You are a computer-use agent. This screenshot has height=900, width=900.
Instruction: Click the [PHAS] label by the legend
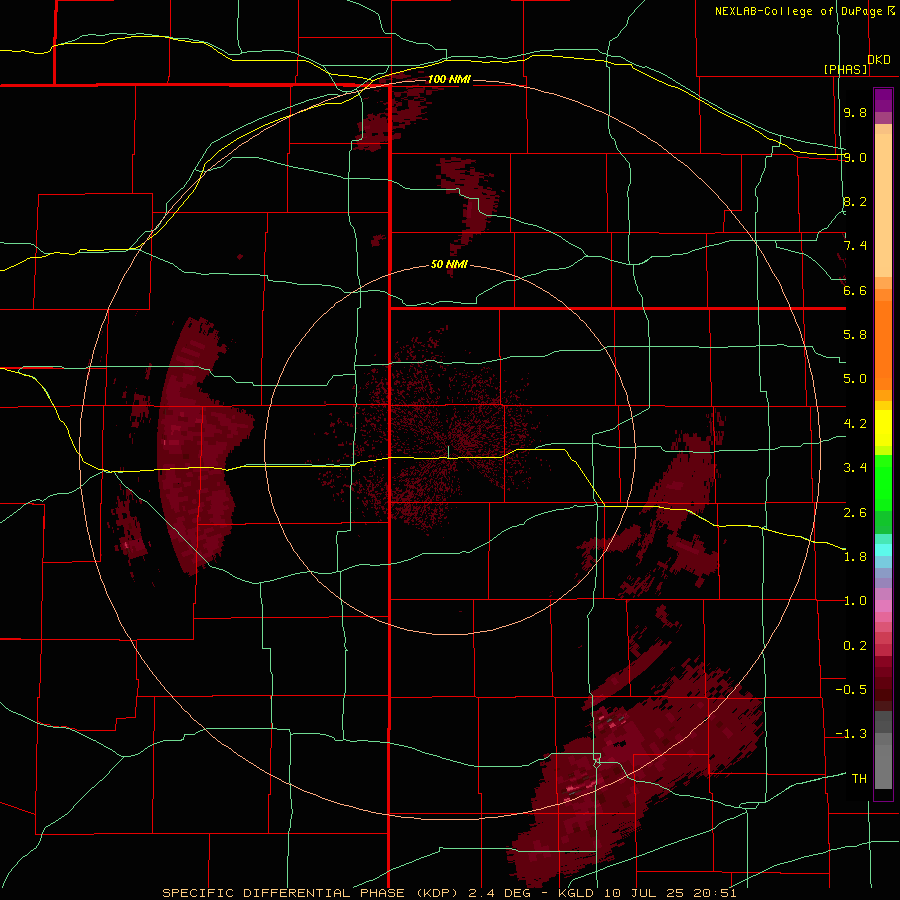845,69
